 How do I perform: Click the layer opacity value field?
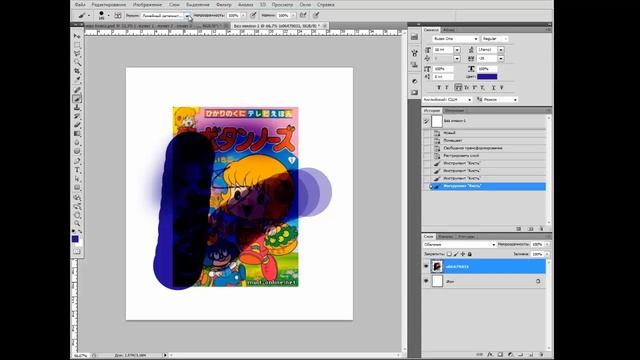tap(537, 244)
